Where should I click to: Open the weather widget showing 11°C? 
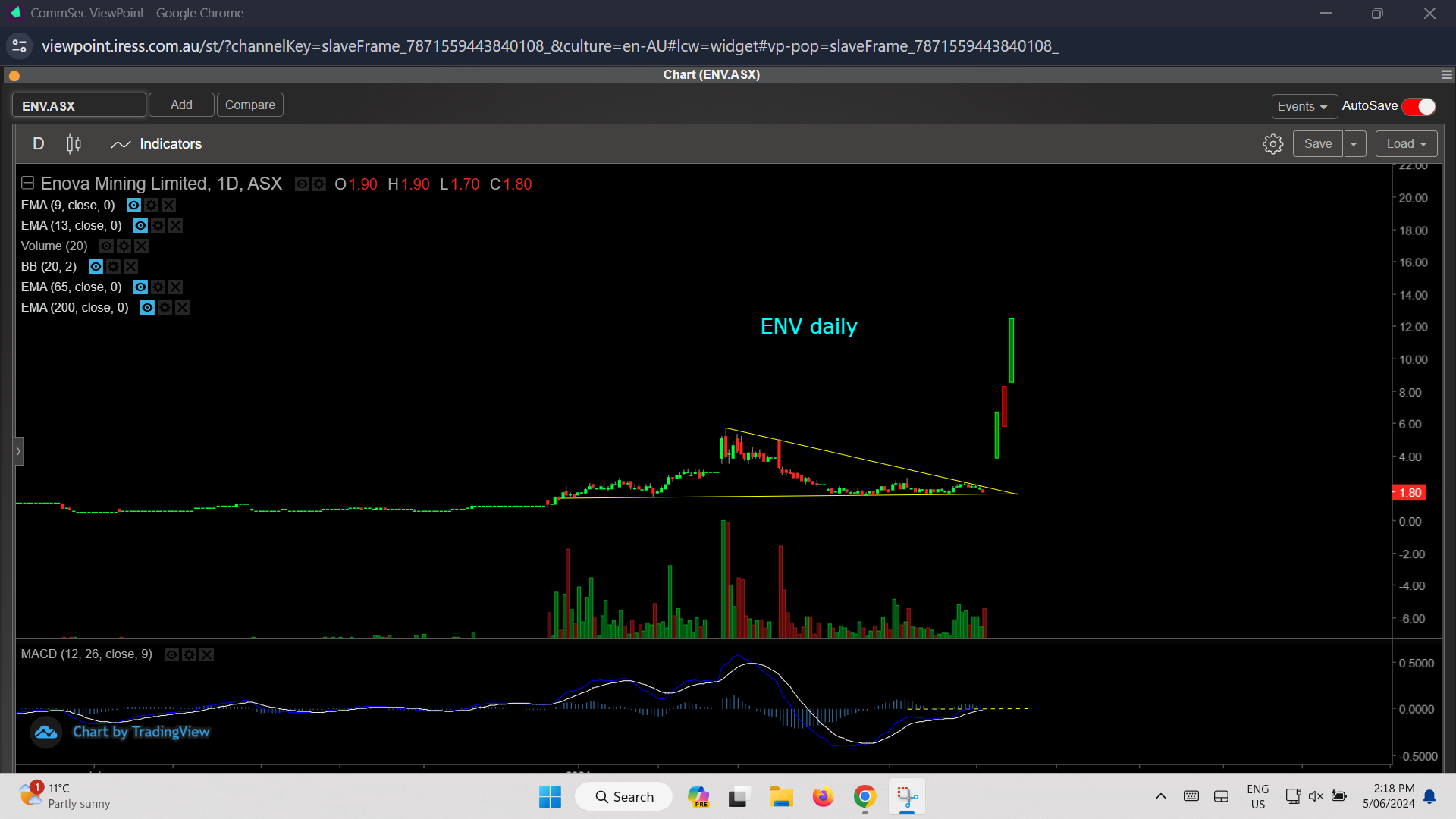65,796
